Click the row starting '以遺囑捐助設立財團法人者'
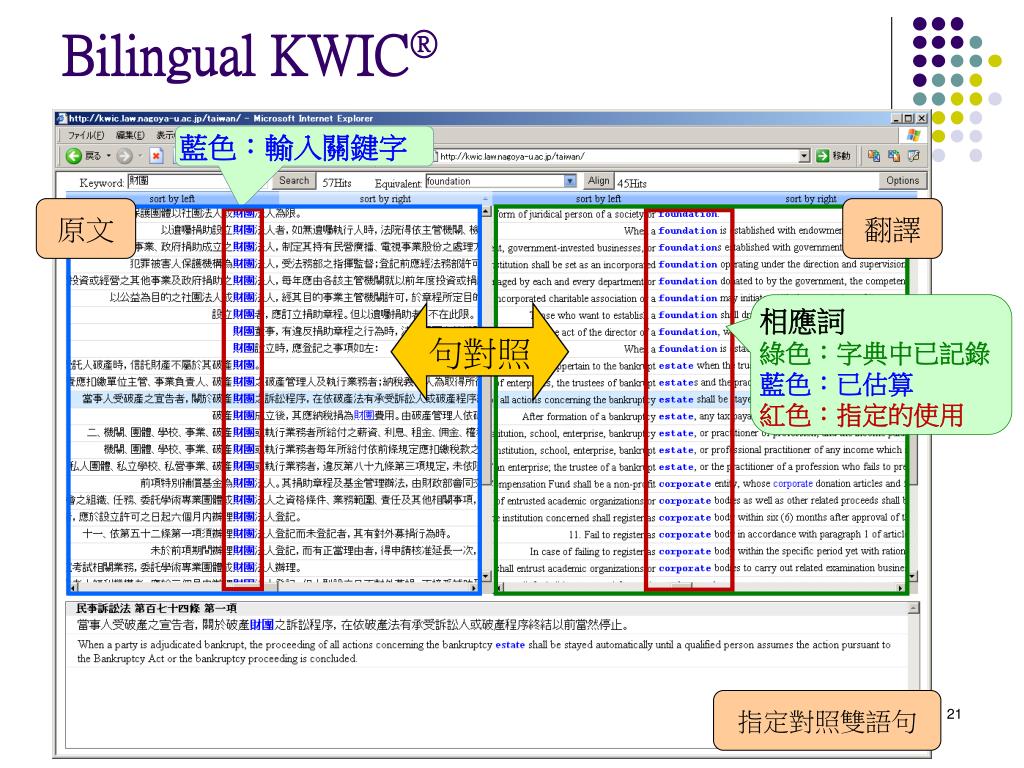Screen dimensions: 1024x768 point(274,230)
